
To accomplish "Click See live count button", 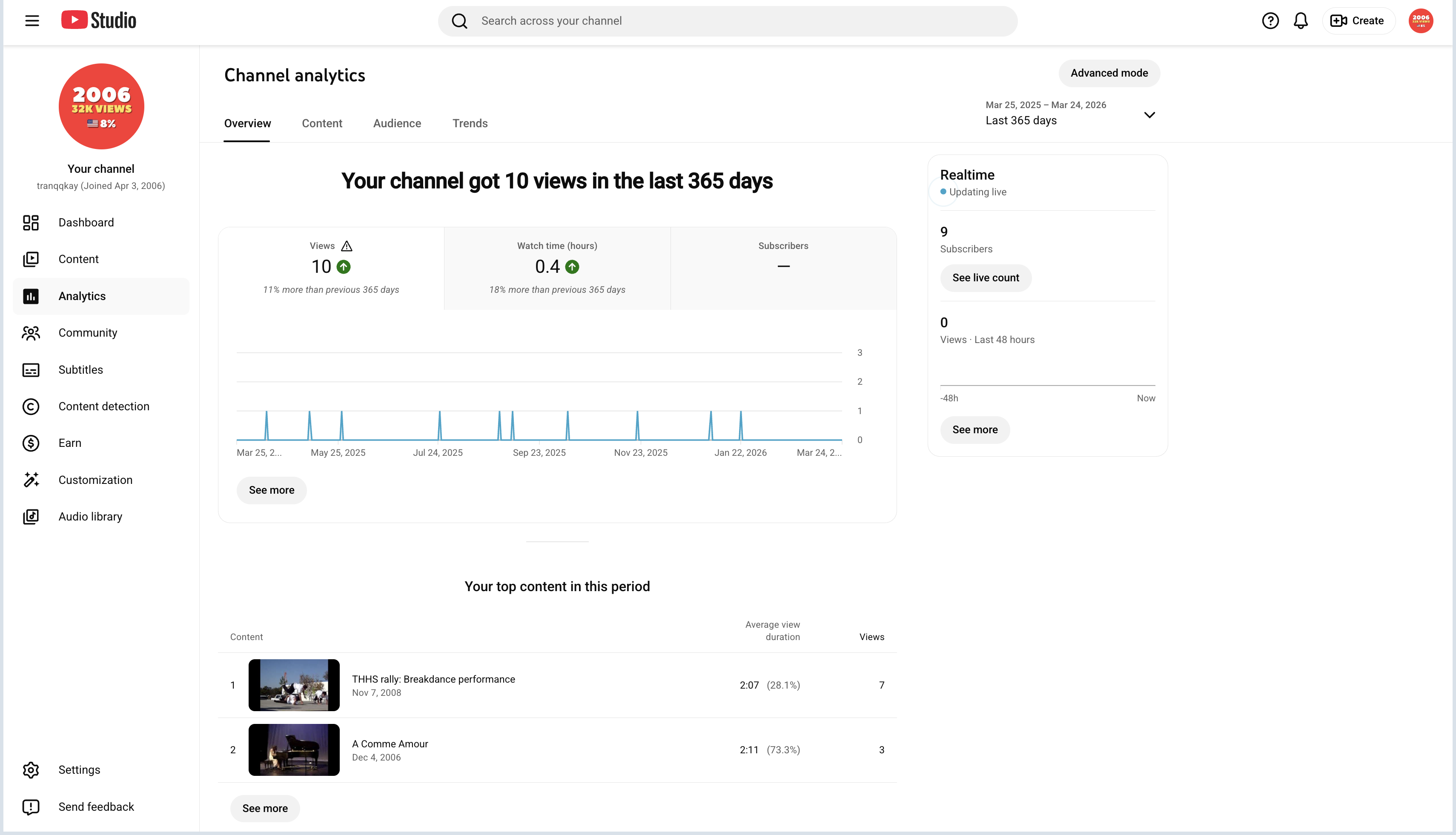I will pos(986,278).
